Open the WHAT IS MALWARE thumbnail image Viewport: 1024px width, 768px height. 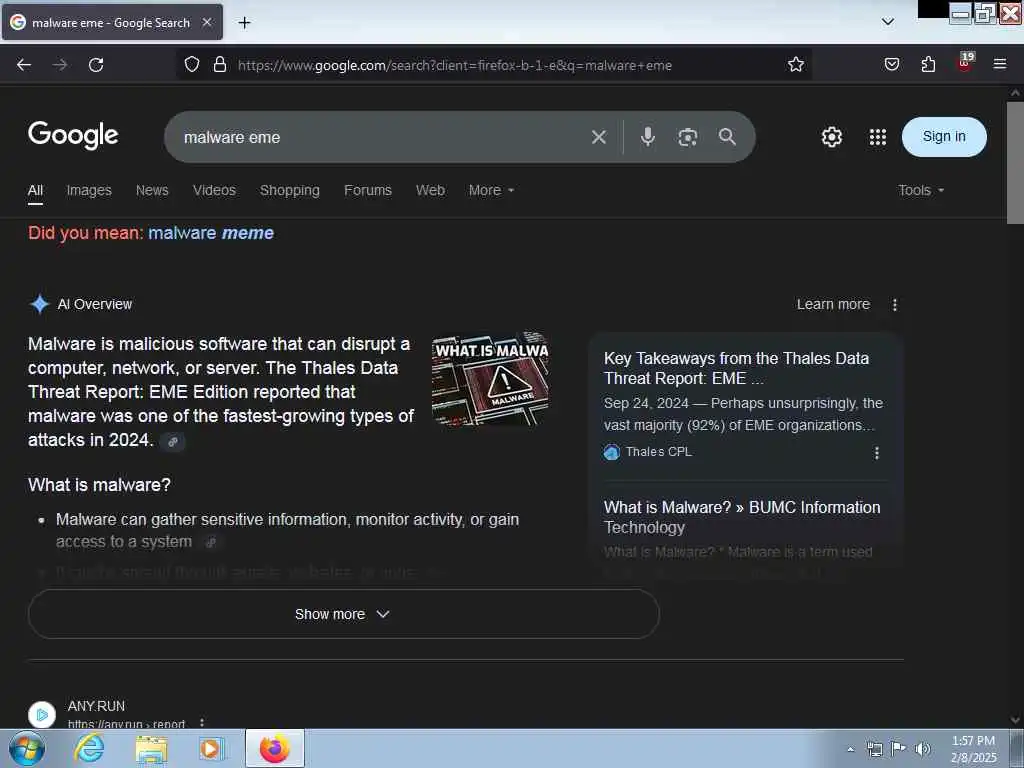coord(490,379)
